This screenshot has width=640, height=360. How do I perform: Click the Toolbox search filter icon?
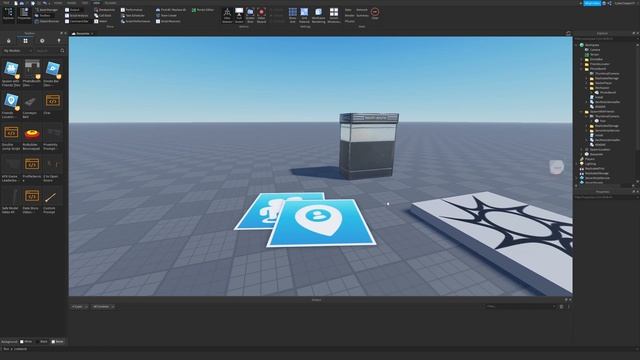pyautogui.click(x=62, y=51)
